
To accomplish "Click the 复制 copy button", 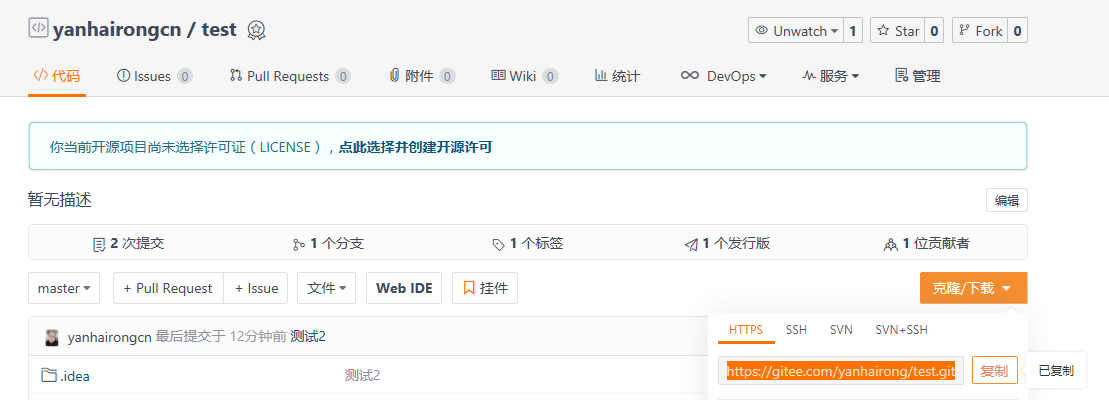I will click(x=994, y=370).
